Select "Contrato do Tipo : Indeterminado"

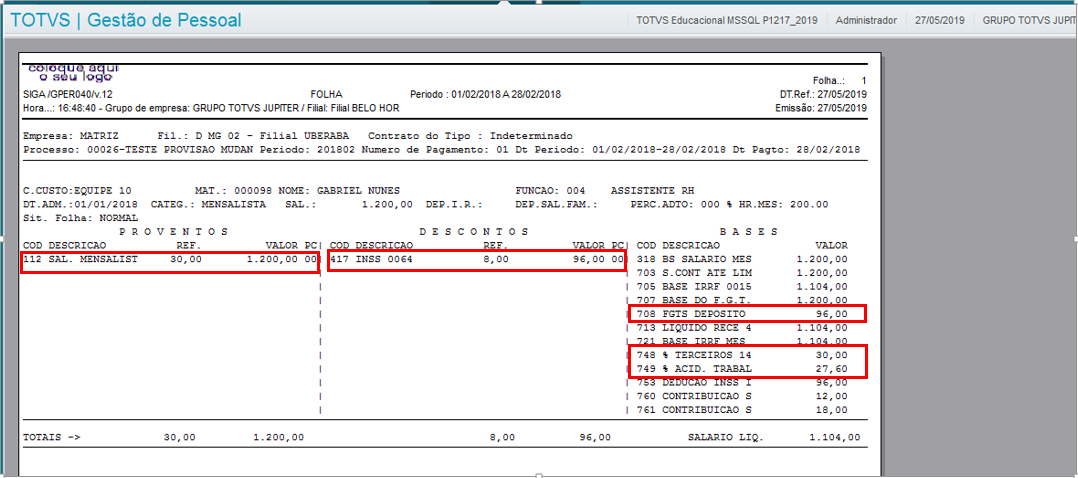[470, 135]
